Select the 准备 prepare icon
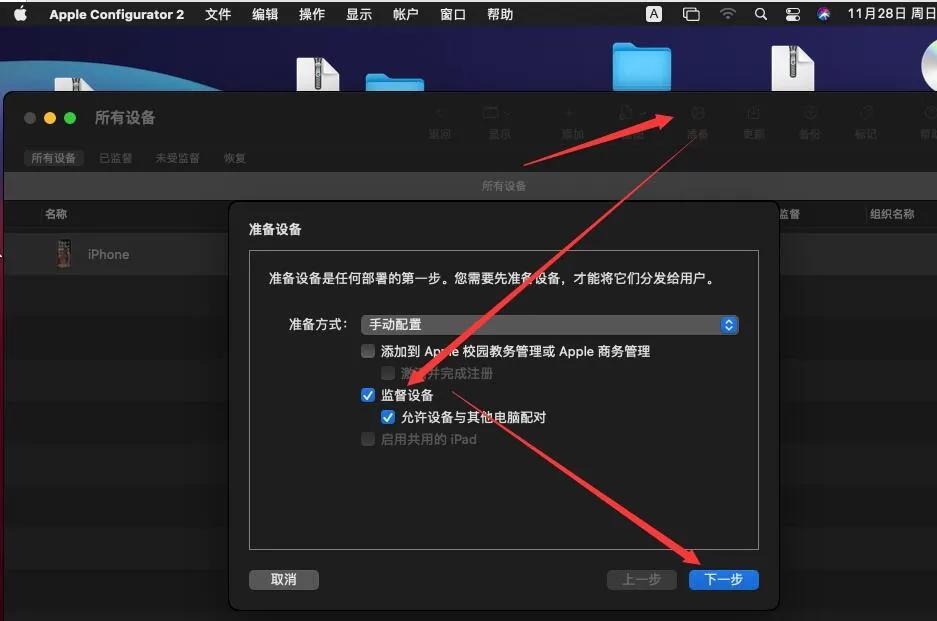The width and height of the screenshot is (937, 621). [x=698, y=112]
